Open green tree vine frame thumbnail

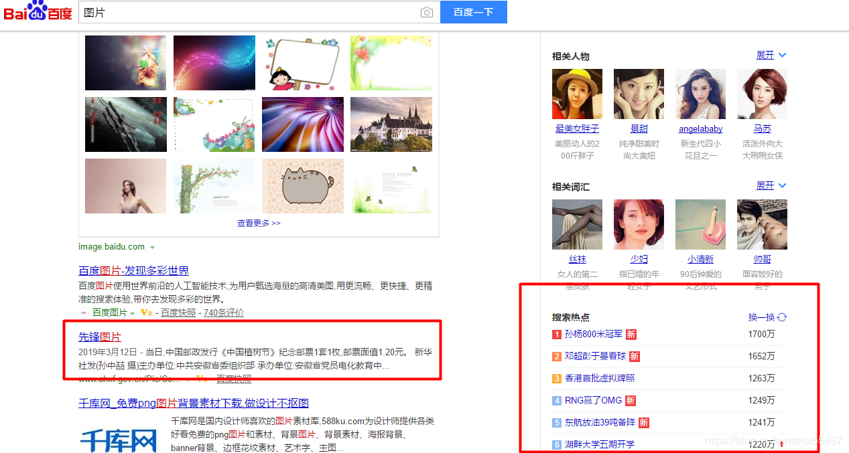click(x=214, y=186)
